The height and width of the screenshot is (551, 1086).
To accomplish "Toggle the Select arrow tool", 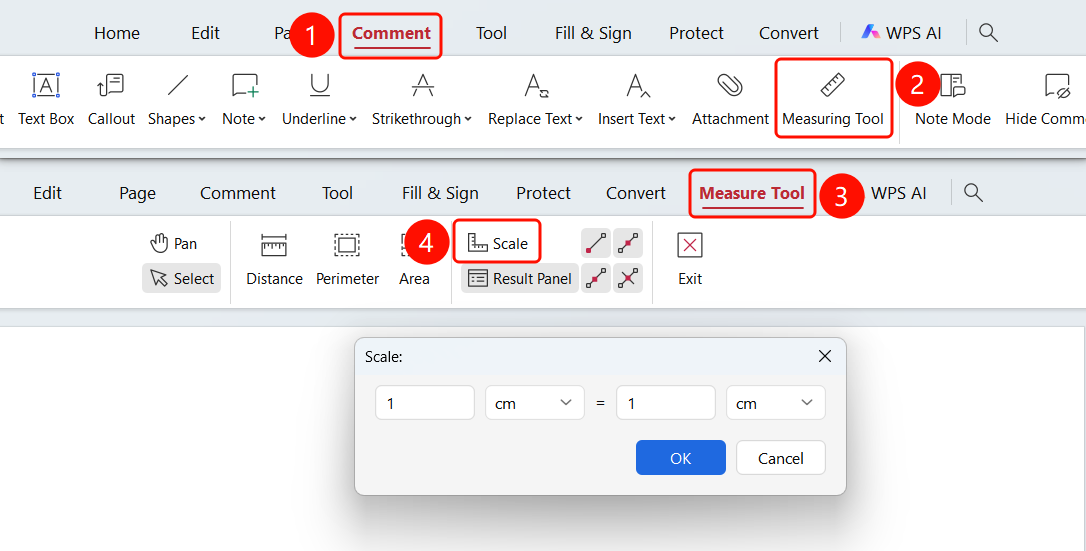I will click(x=182, y=278).
